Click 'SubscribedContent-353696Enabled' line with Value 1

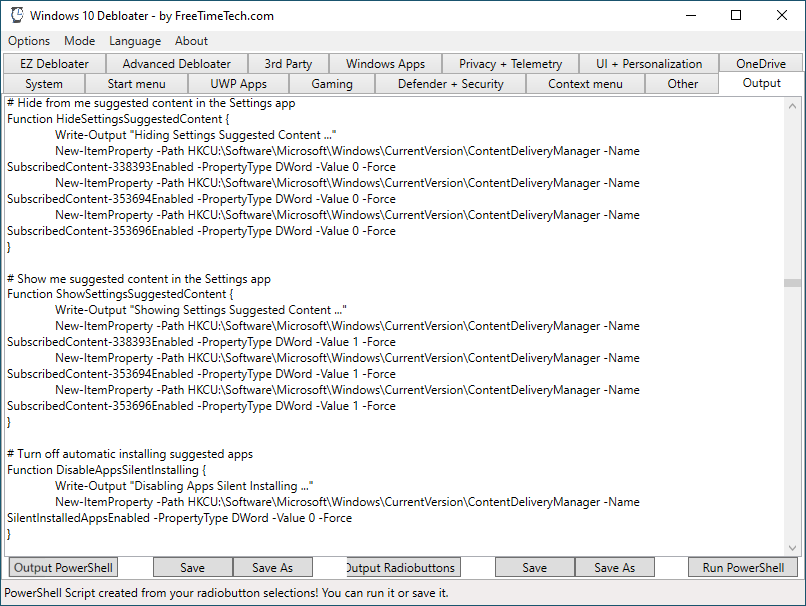point(202,406)
